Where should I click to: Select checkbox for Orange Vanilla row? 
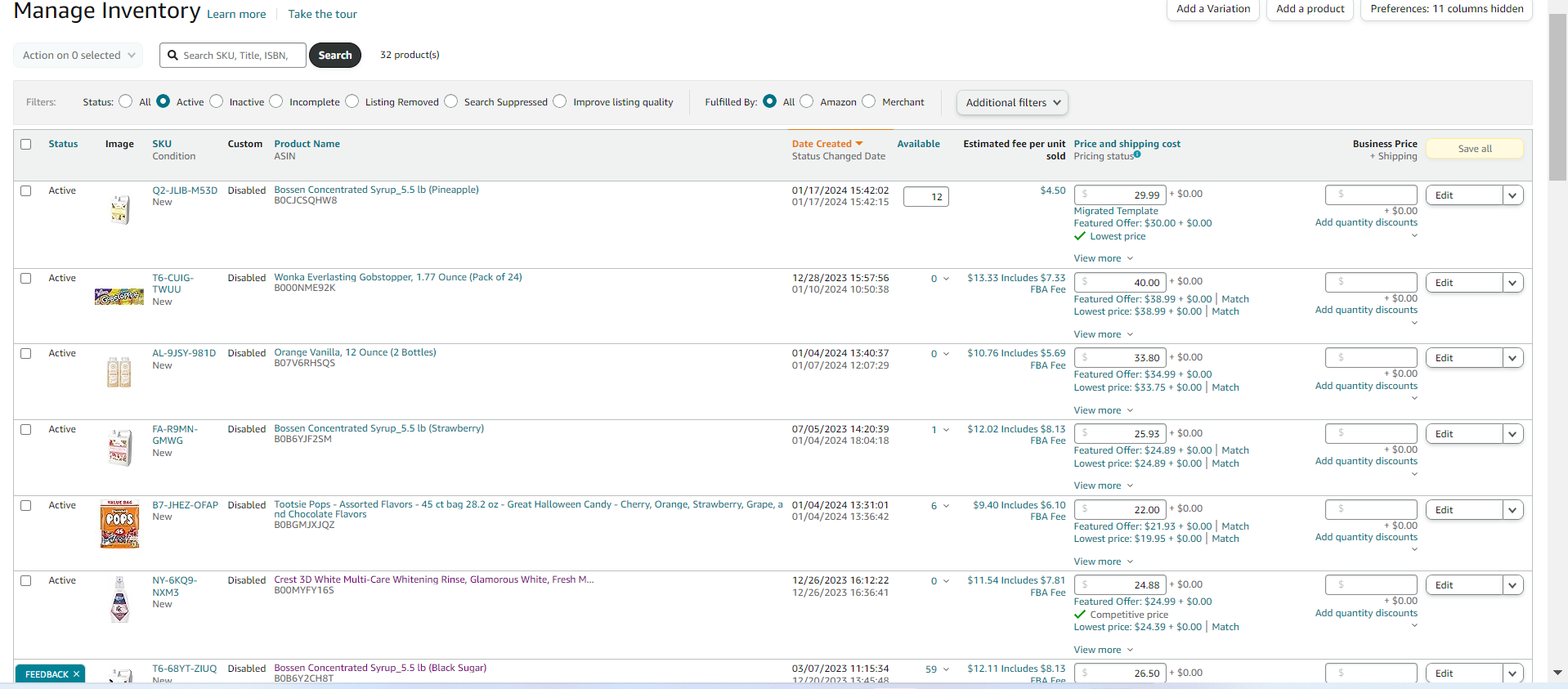[x=26, y=353]
